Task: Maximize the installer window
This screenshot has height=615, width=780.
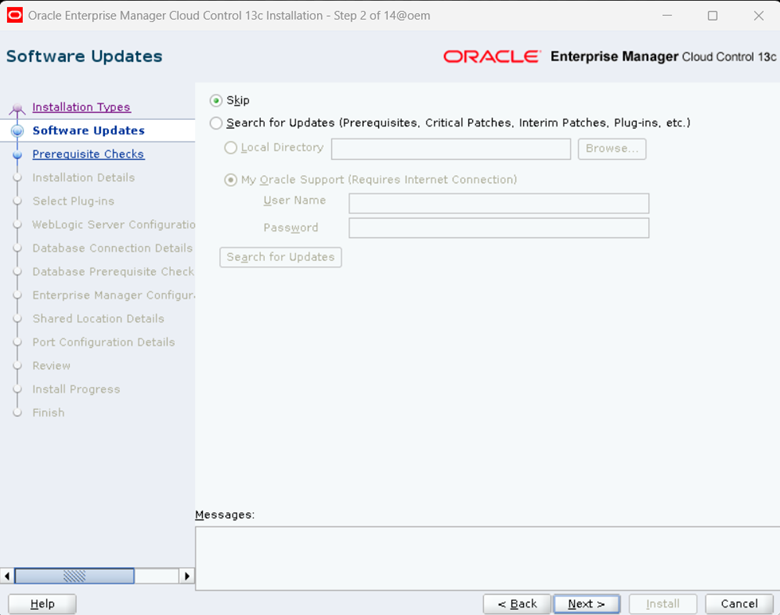Action: (712, 16)
